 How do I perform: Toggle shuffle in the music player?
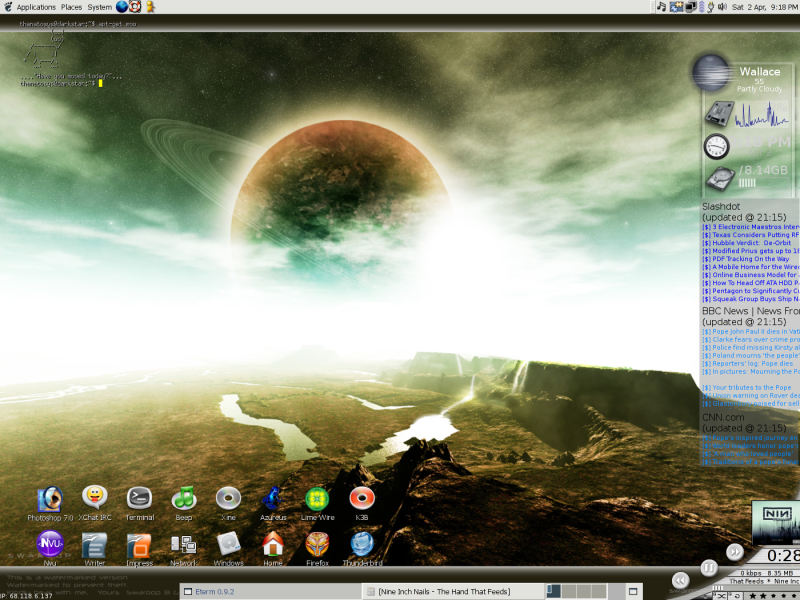721,595
